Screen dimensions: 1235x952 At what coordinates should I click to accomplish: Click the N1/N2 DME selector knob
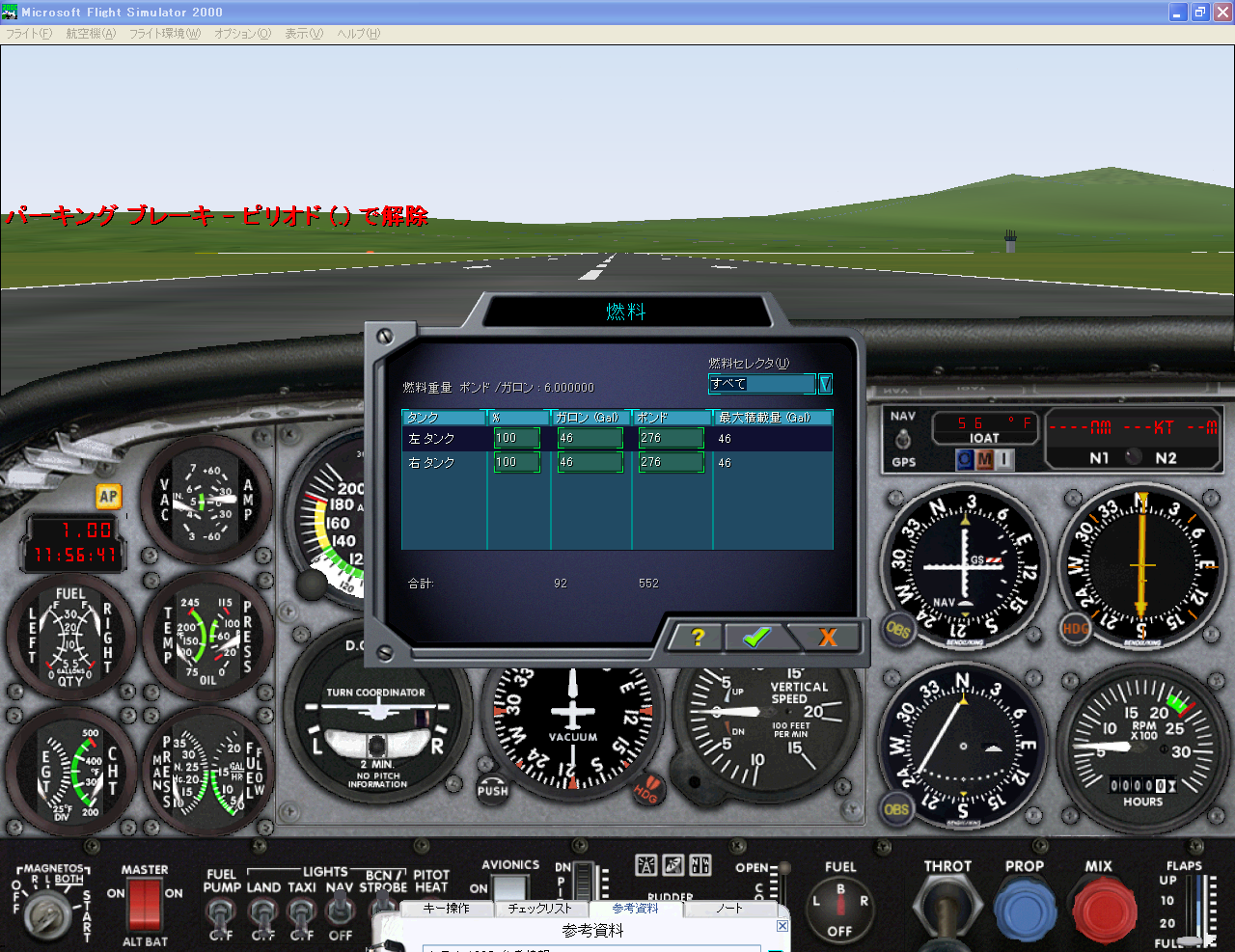click(1133, 457)
